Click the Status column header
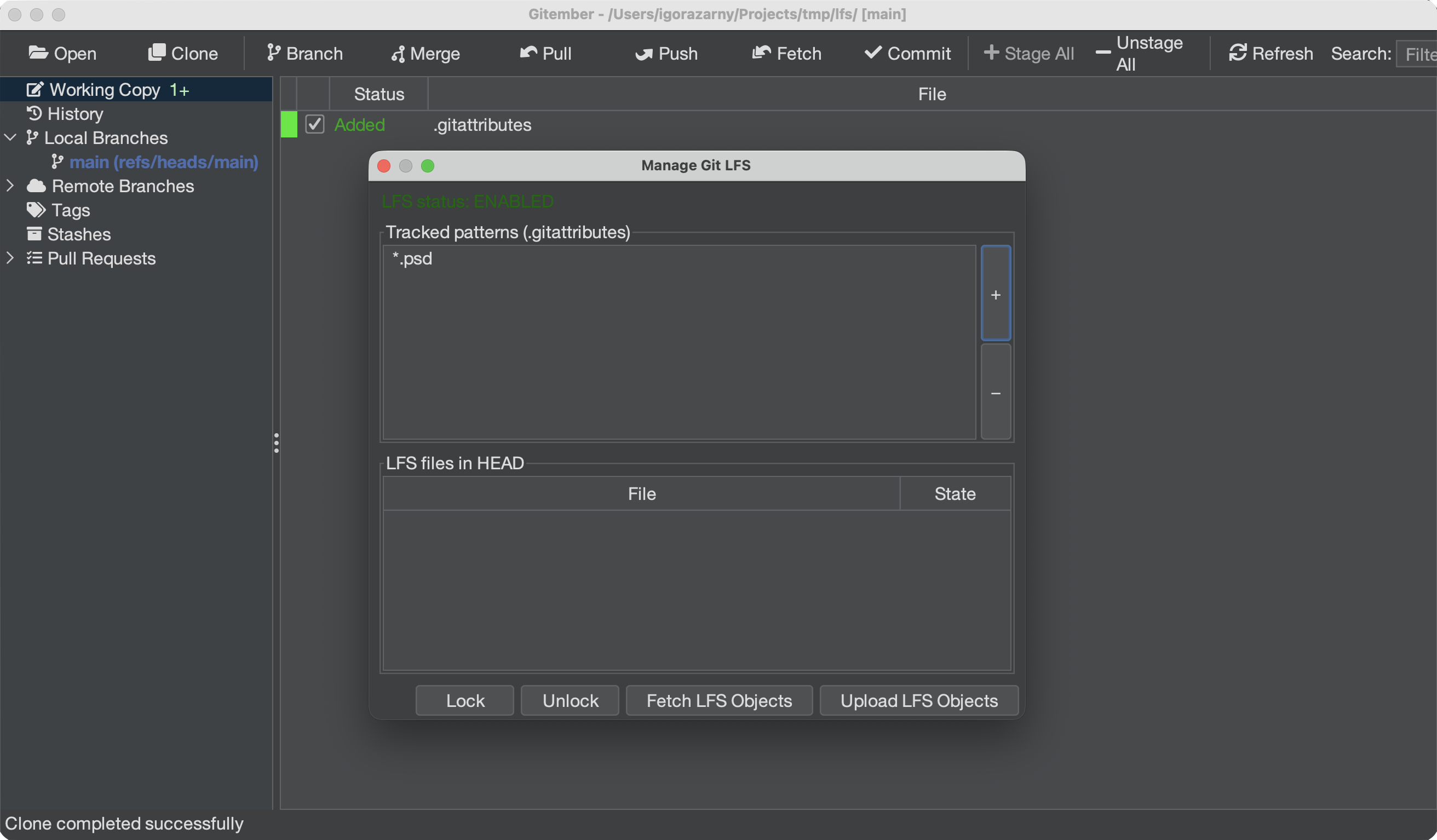The image size is (1437, 840). (x=379, y=94)
